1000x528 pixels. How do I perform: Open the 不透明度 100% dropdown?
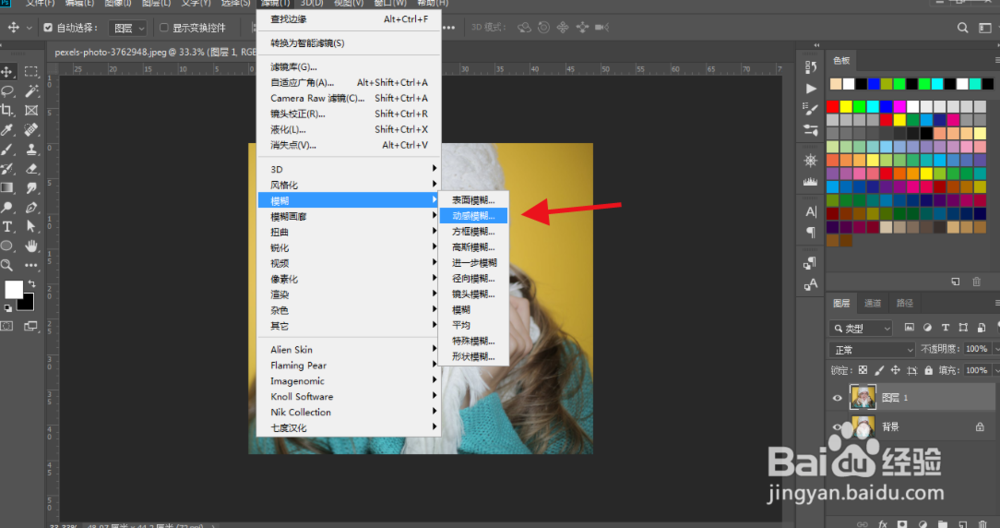996,349
